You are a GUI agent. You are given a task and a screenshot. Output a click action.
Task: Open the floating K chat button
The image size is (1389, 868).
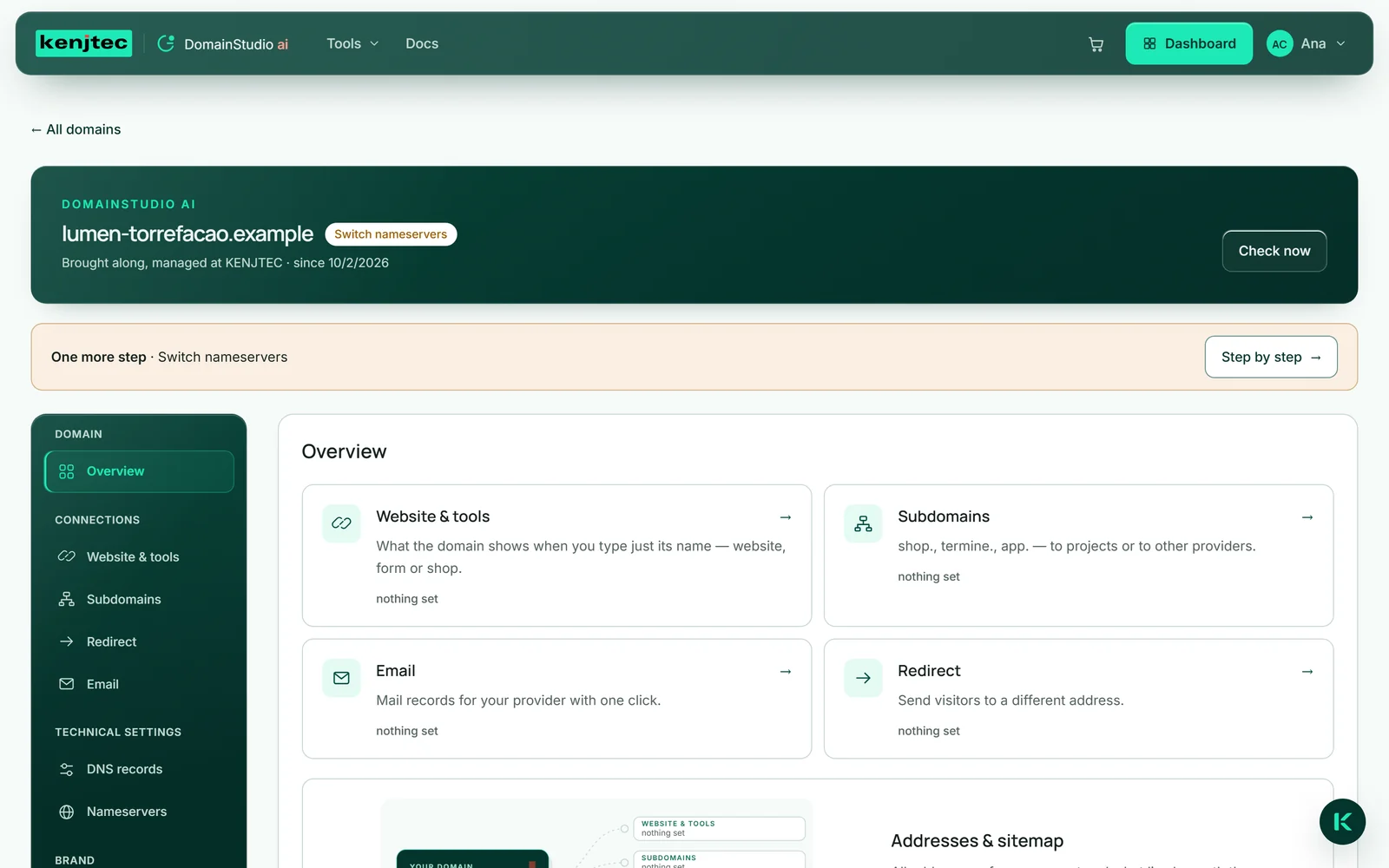pyautogui.click(x=1342, y=821)
